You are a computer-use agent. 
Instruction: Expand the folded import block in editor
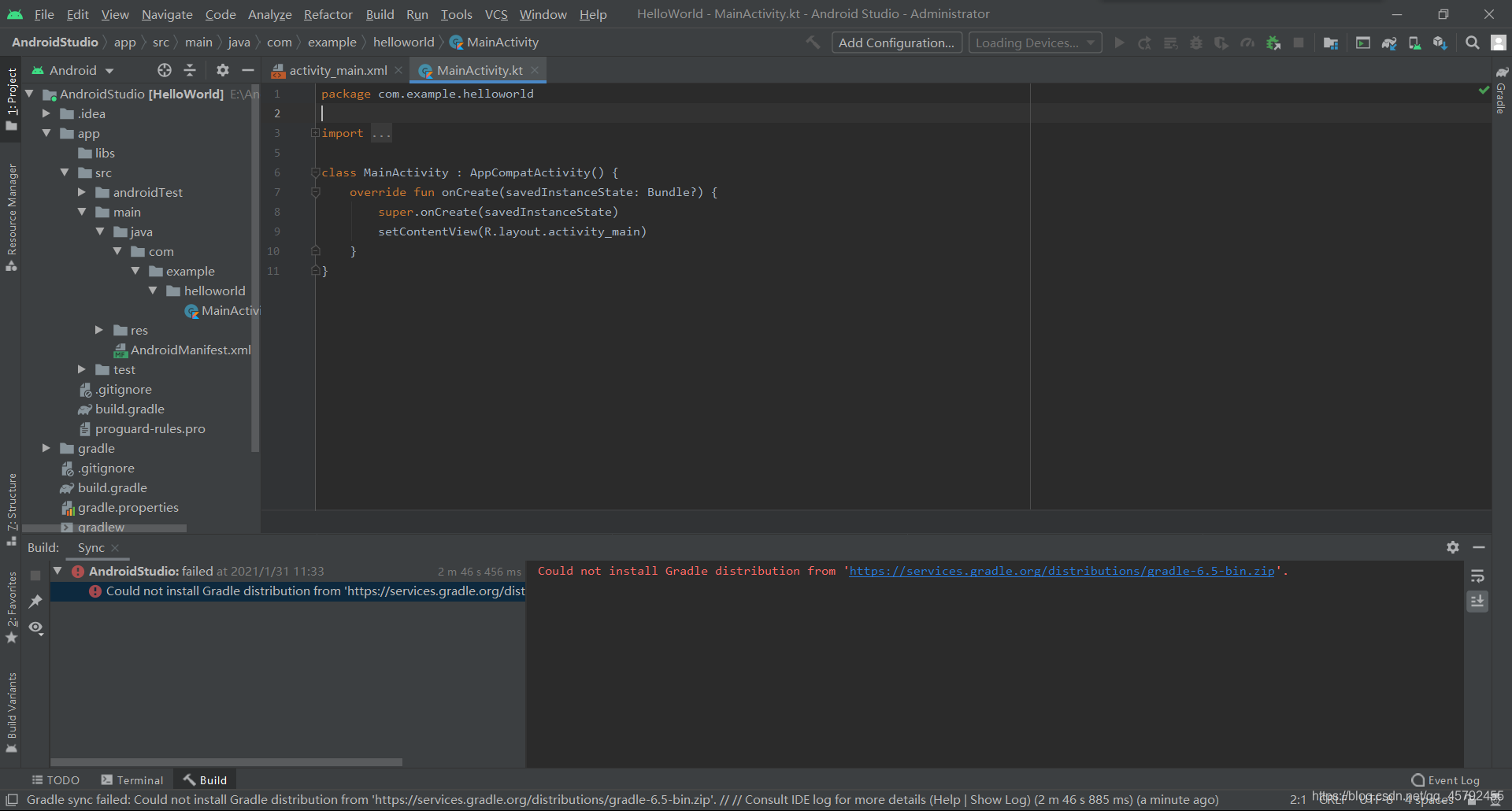tap(315, 133)
